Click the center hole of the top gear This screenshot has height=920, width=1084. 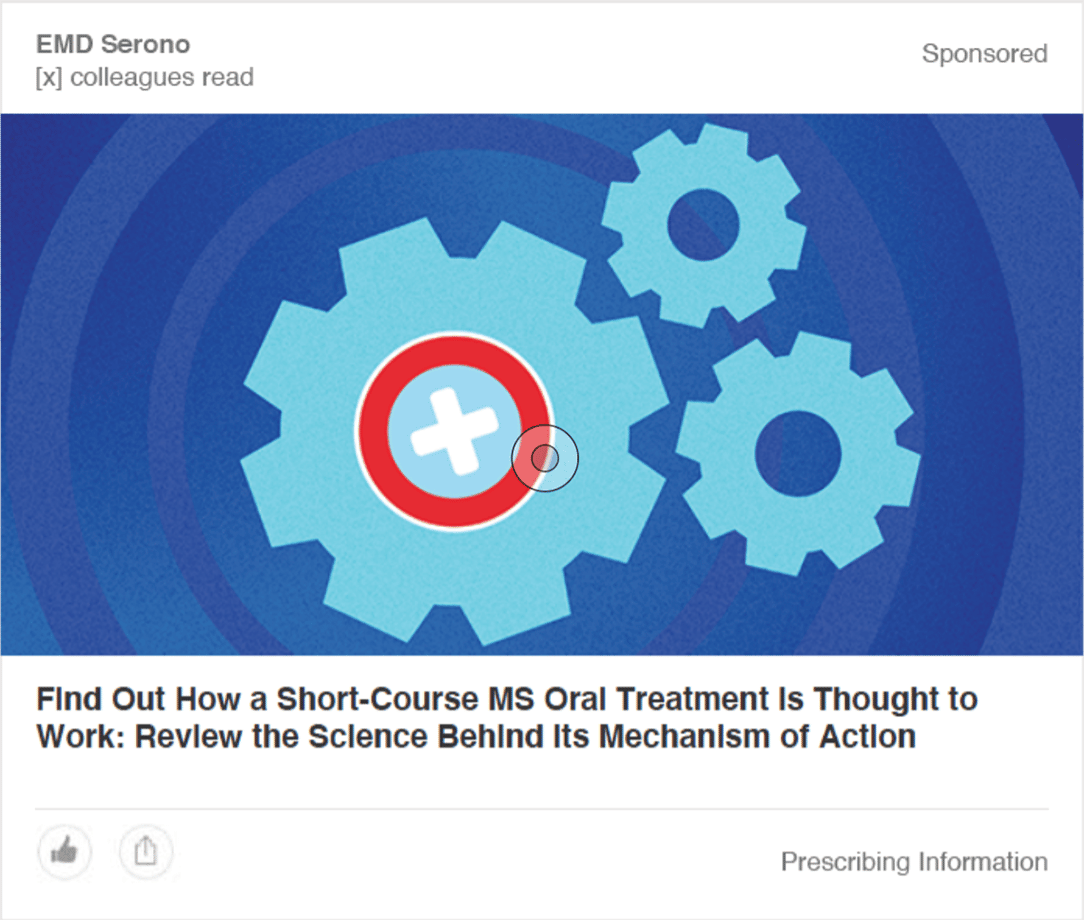tap(702, 223)
